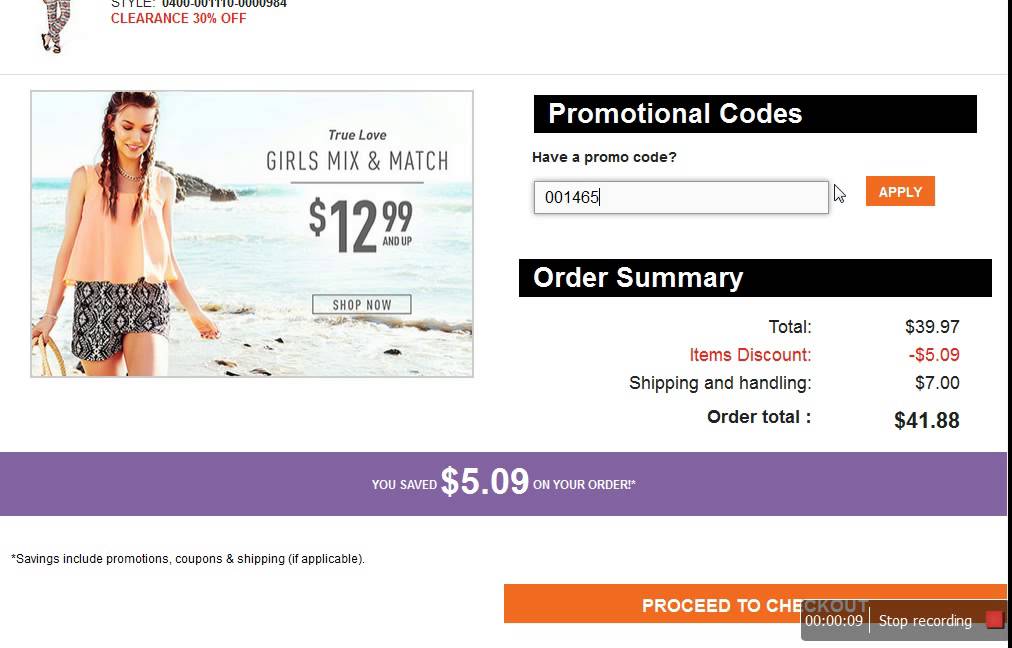The height and width of the screenshot is (648, 1012).
Task: Click the leggings product thumbnail
Action: coord(51,27)
